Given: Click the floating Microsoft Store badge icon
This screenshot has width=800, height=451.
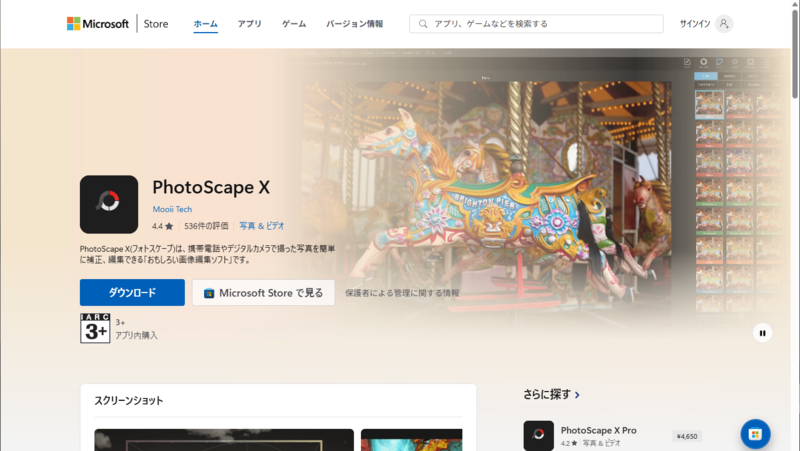Looking at the screenshot, I should (x=755, y=434).
